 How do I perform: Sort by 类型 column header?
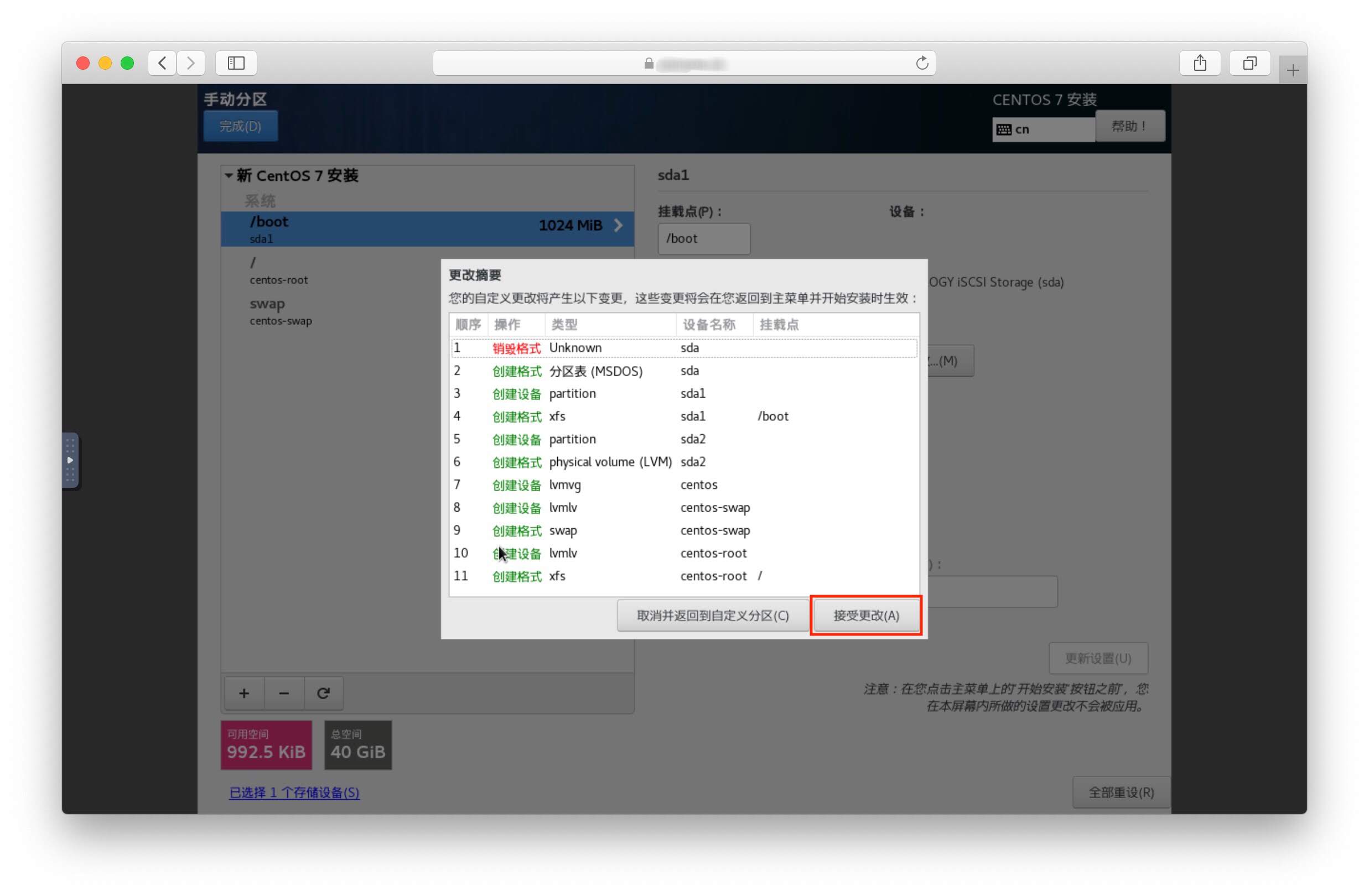(610, 324)
